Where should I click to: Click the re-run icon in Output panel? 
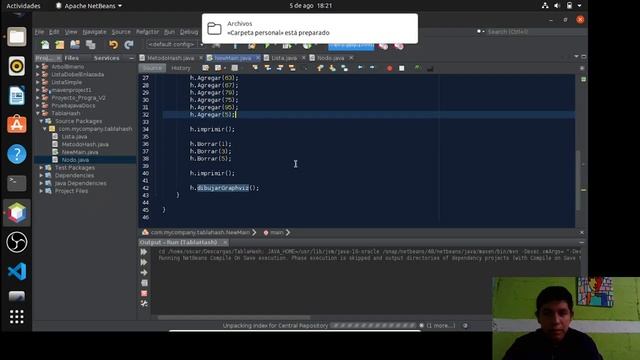(x=144, y=252)
